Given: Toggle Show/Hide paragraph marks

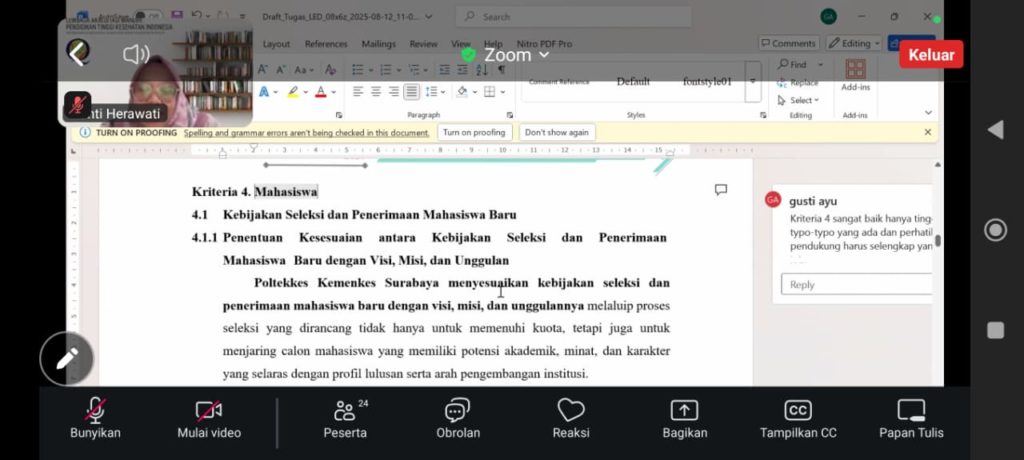Looking at the screenshot, I should (x=502, y=69).
